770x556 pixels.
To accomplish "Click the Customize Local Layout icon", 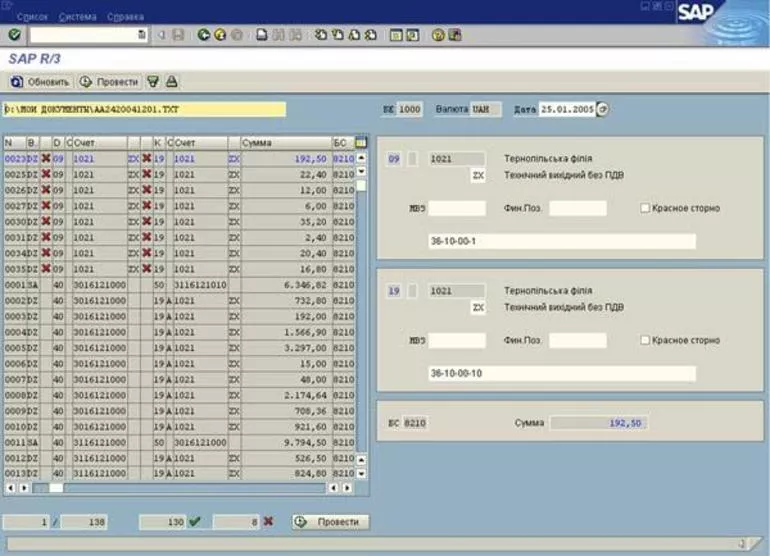I will [x=455, y=35].
